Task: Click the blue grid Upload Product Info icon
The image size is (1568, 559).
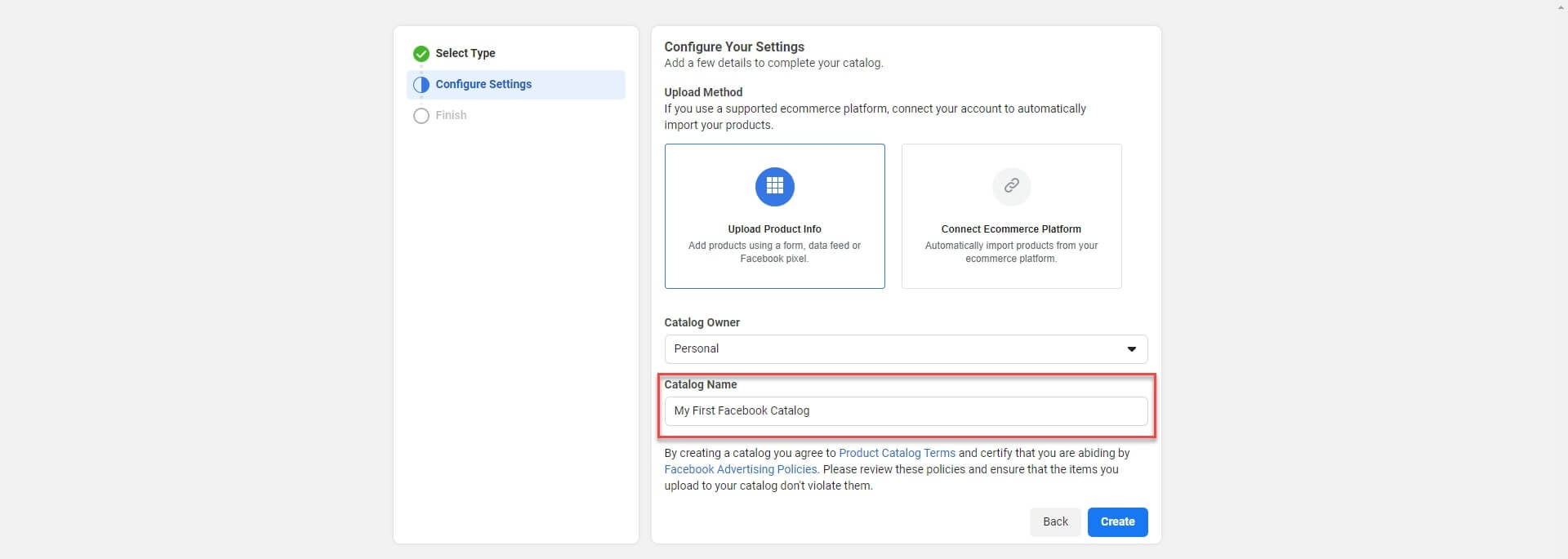Action: pos(775,187)
